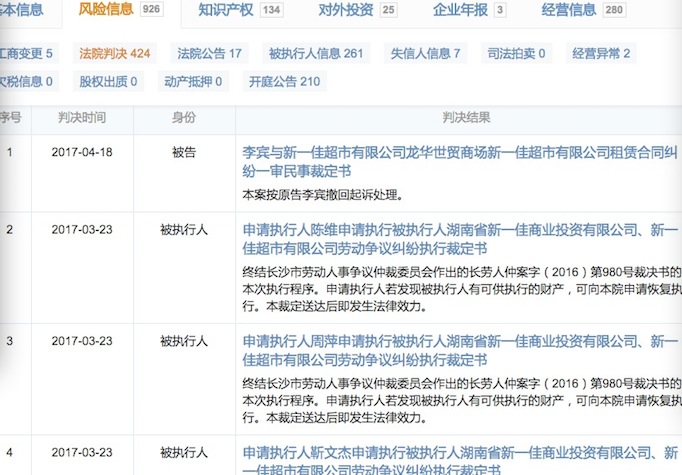This screenshot has width=682, height=475.
Task: Click 被执行人 identity in row 2
Action: pos(184,230)
